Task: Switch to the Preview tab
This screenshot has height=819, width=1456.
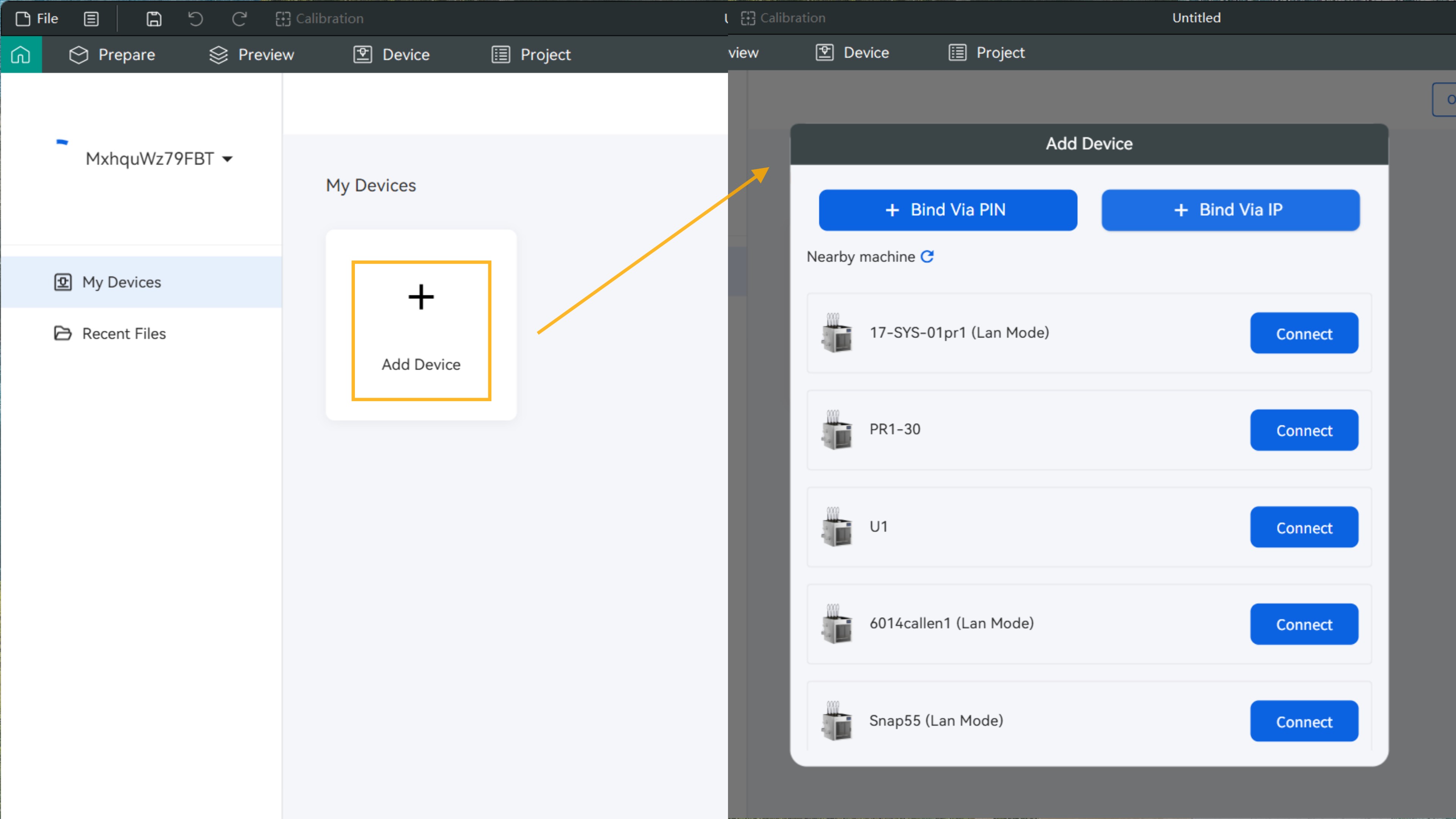Action: click(x=251, y=54)
